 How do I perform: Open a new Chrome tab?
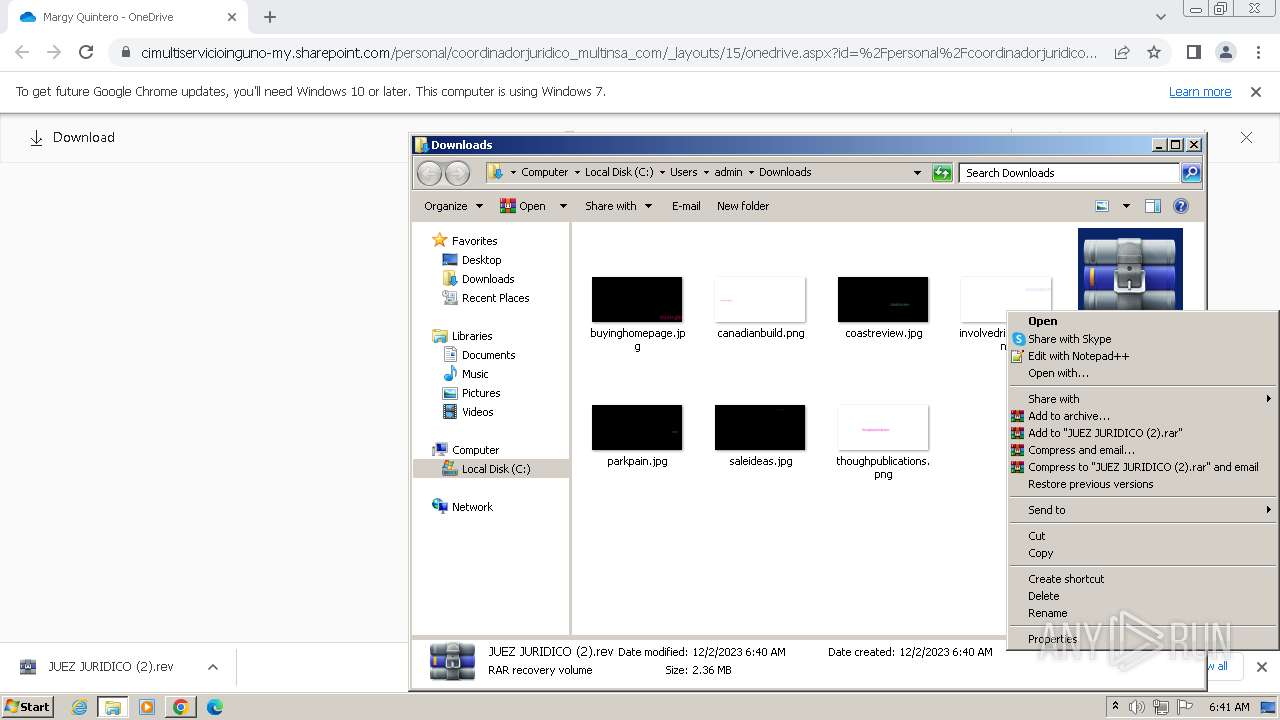(x=270, y=17)
